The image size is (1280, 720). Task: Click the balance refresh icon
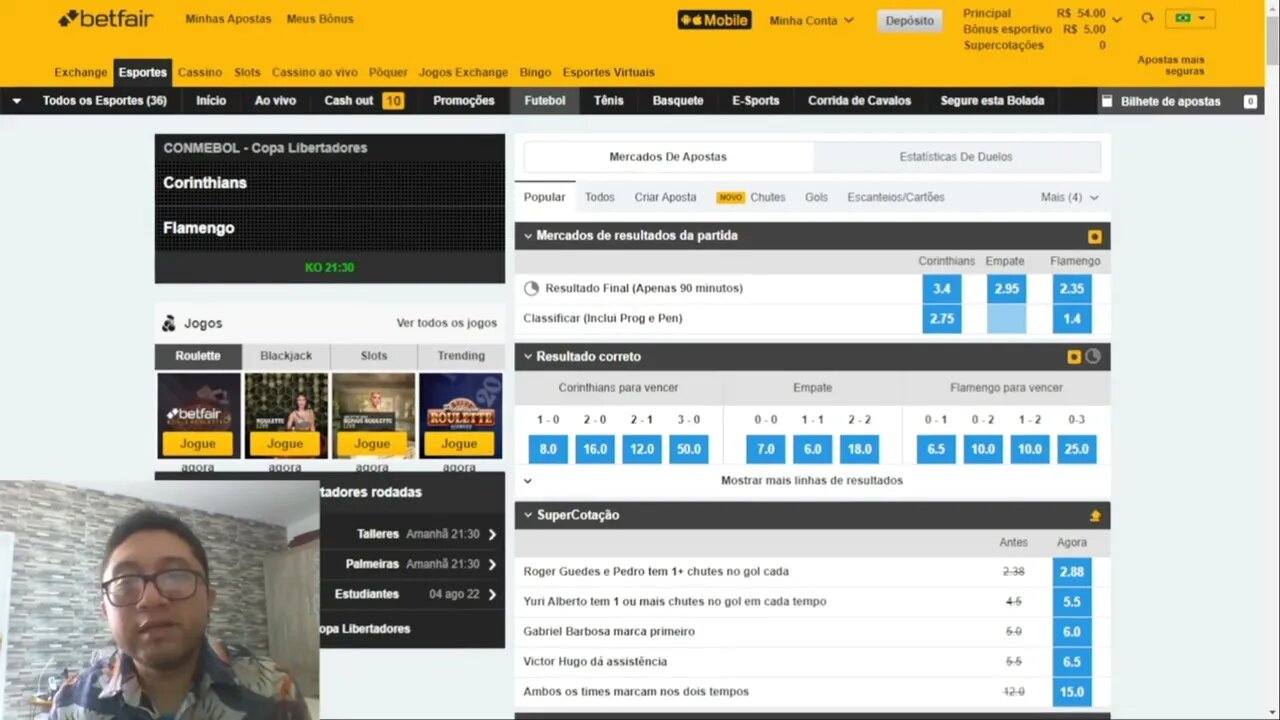pos(1147,18)
